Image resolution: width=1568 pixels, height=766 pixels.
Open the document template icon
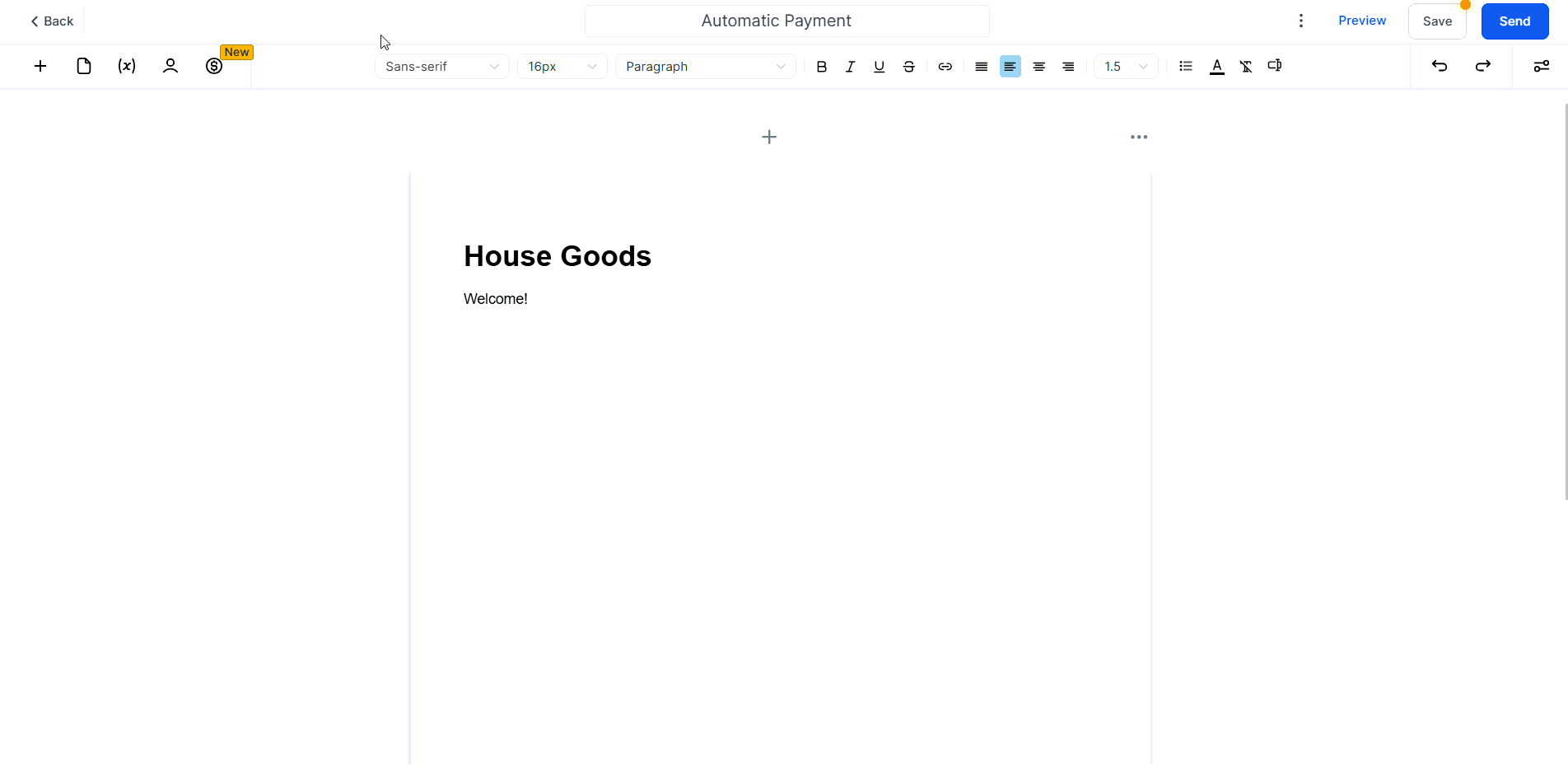pyautogui.click(x=83, y=66)
